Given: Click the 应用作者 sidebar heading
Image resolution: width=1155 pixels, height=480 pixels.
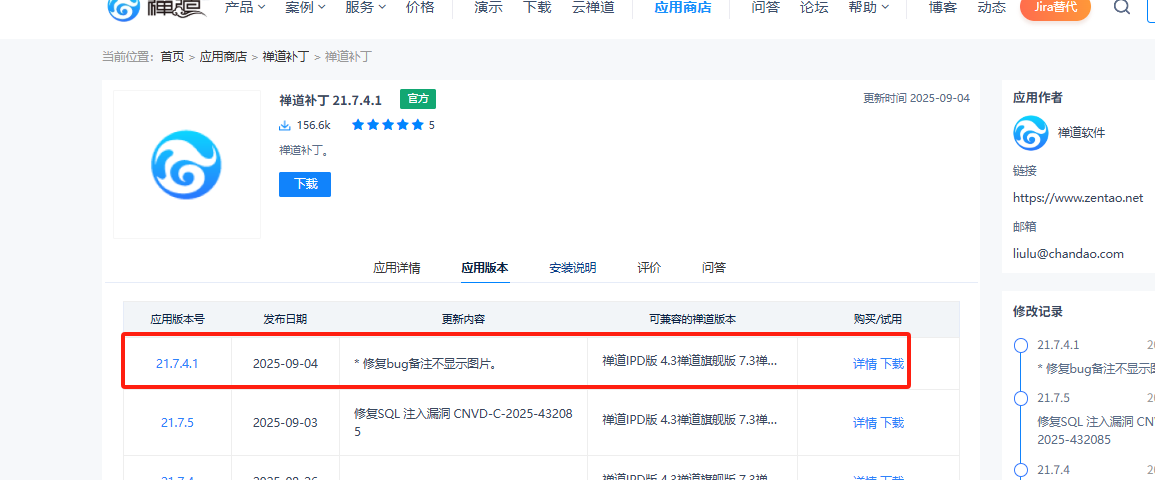Looking at the screenshot, I should point(1038,98).
